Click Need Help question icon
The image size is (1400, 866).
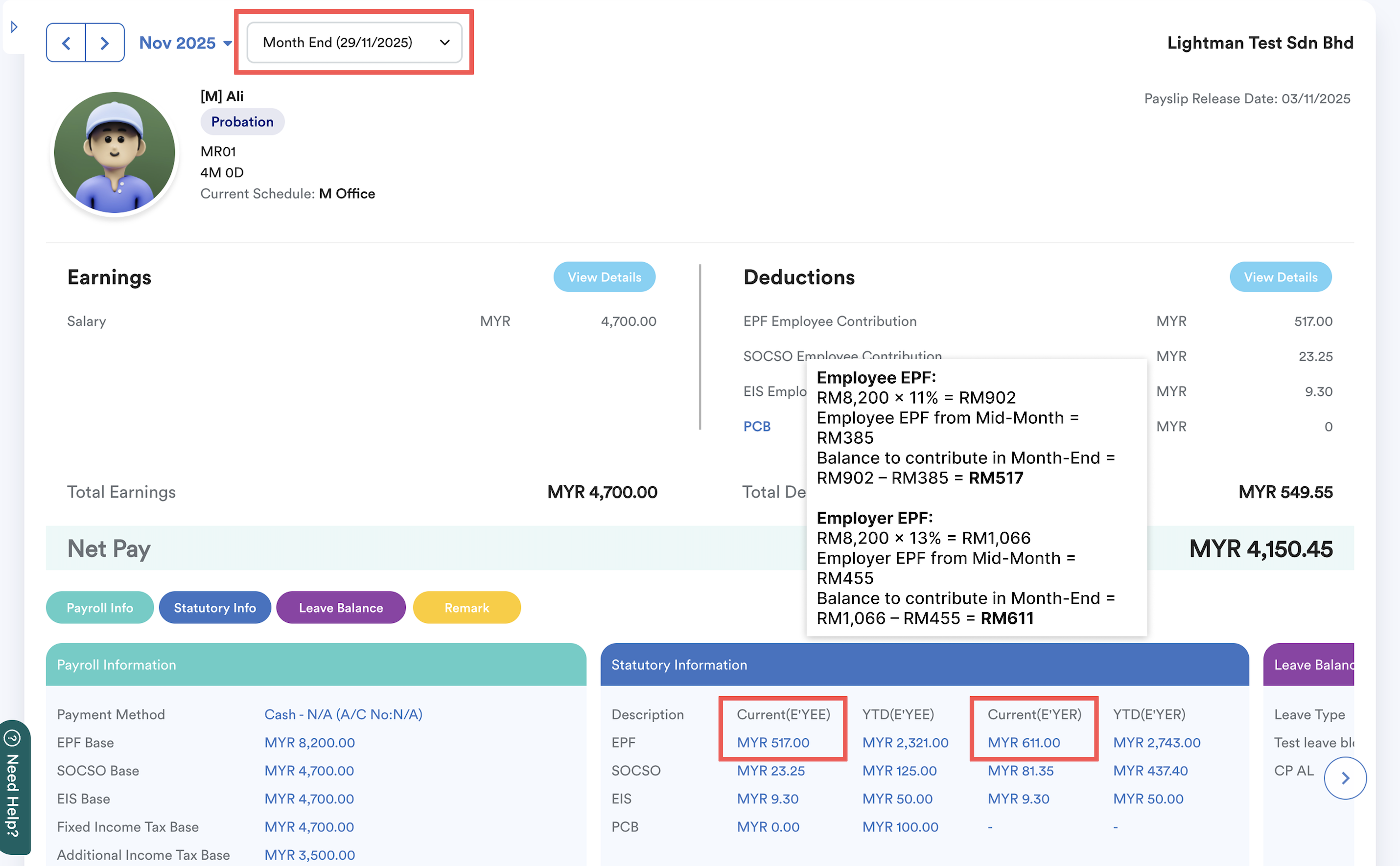coord(12,738)
